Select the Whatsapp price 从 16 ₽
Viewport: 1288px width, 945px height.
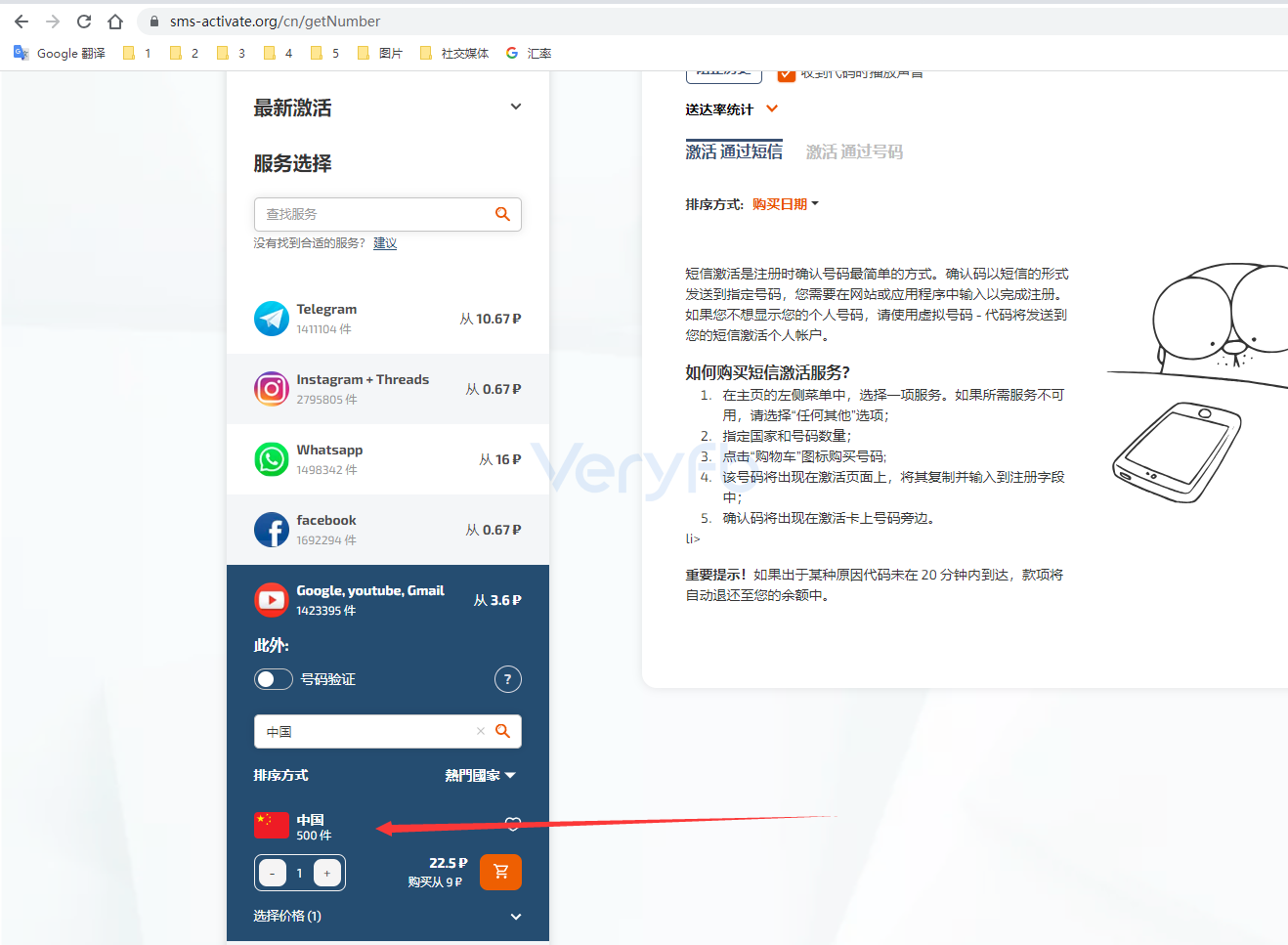(500, 459)
